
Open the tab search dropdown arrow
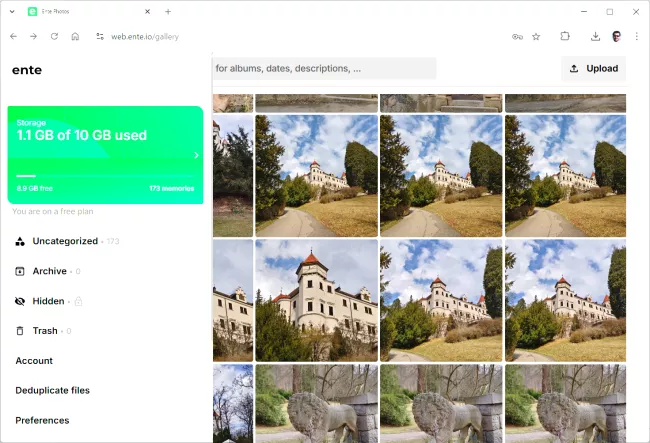11,11
